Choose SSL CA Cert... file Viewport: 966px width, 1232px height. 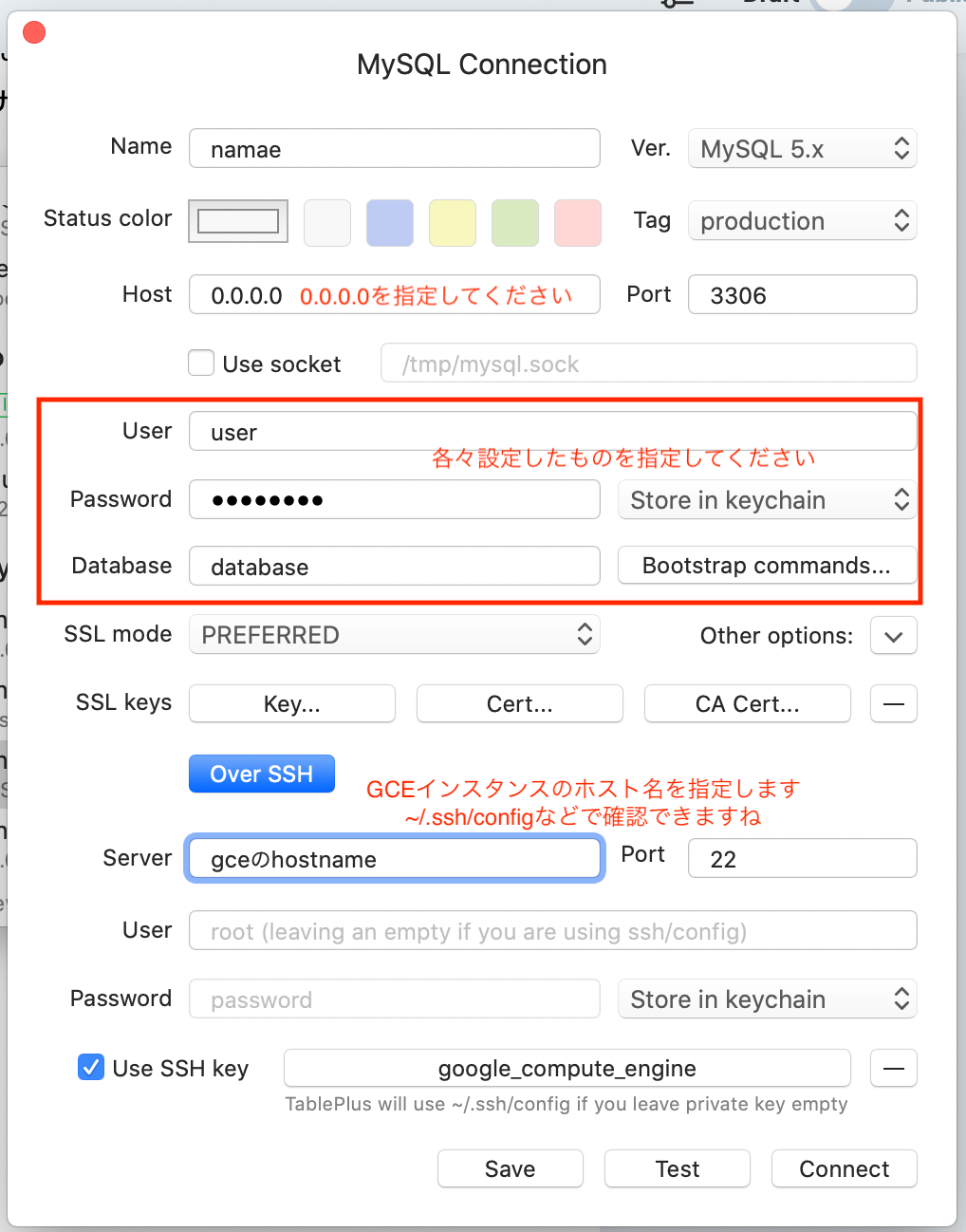(748, 703)
